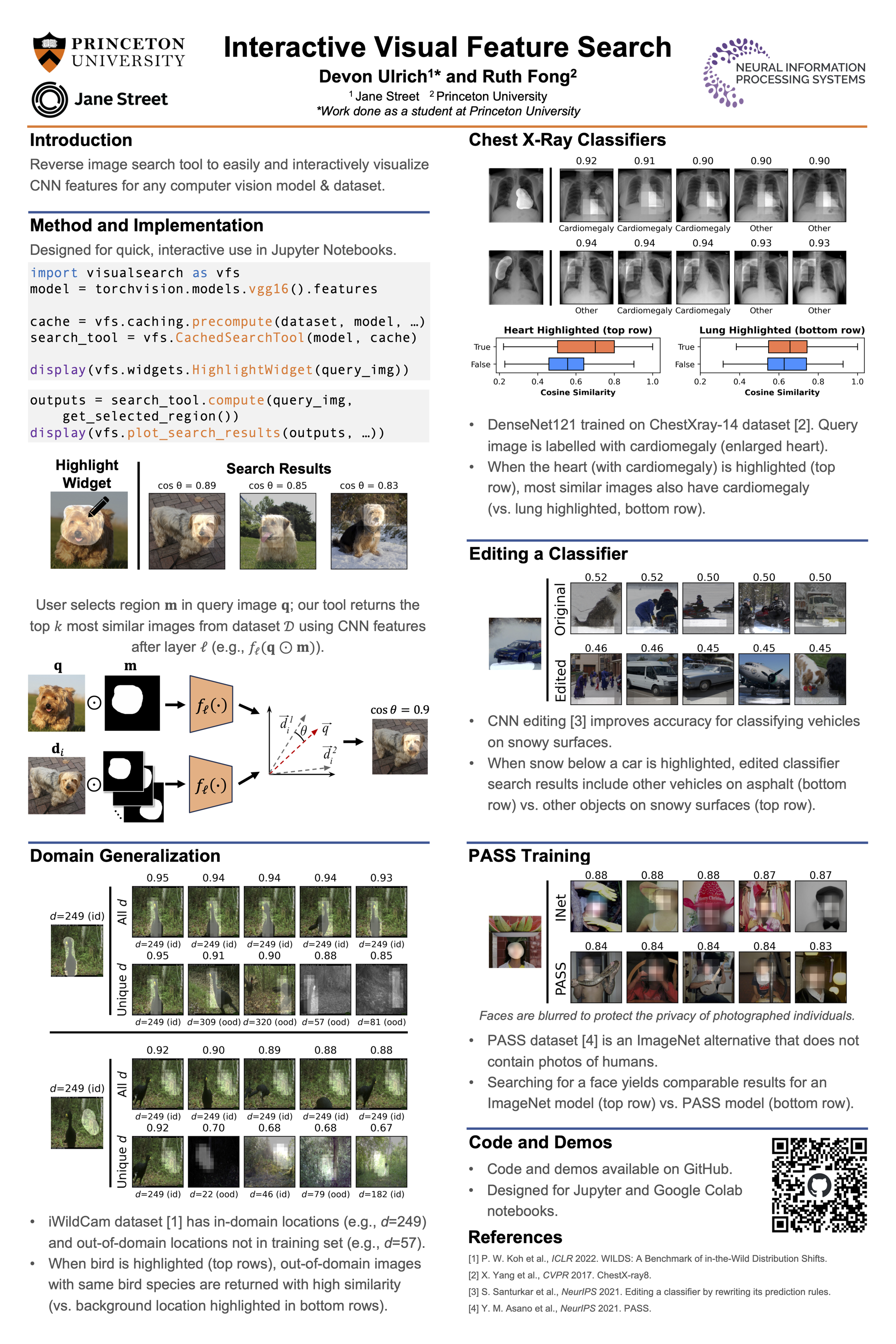Click the Interactive Visual Feature Search title
Image resolution: width=896 pixels, height=1344 pixels.
coord(447,47)
